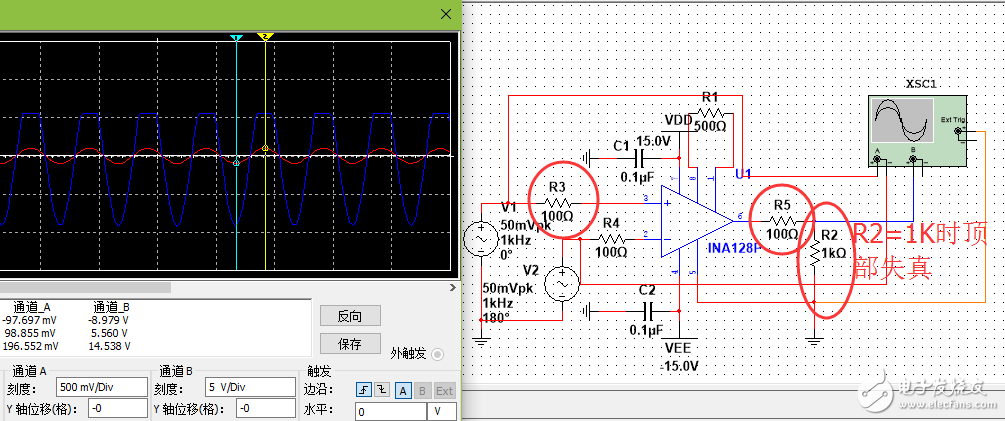Set trigger source to Ext
Image resolution: width=1005 pixels, height=421 pixels.
tap(444, 390)
